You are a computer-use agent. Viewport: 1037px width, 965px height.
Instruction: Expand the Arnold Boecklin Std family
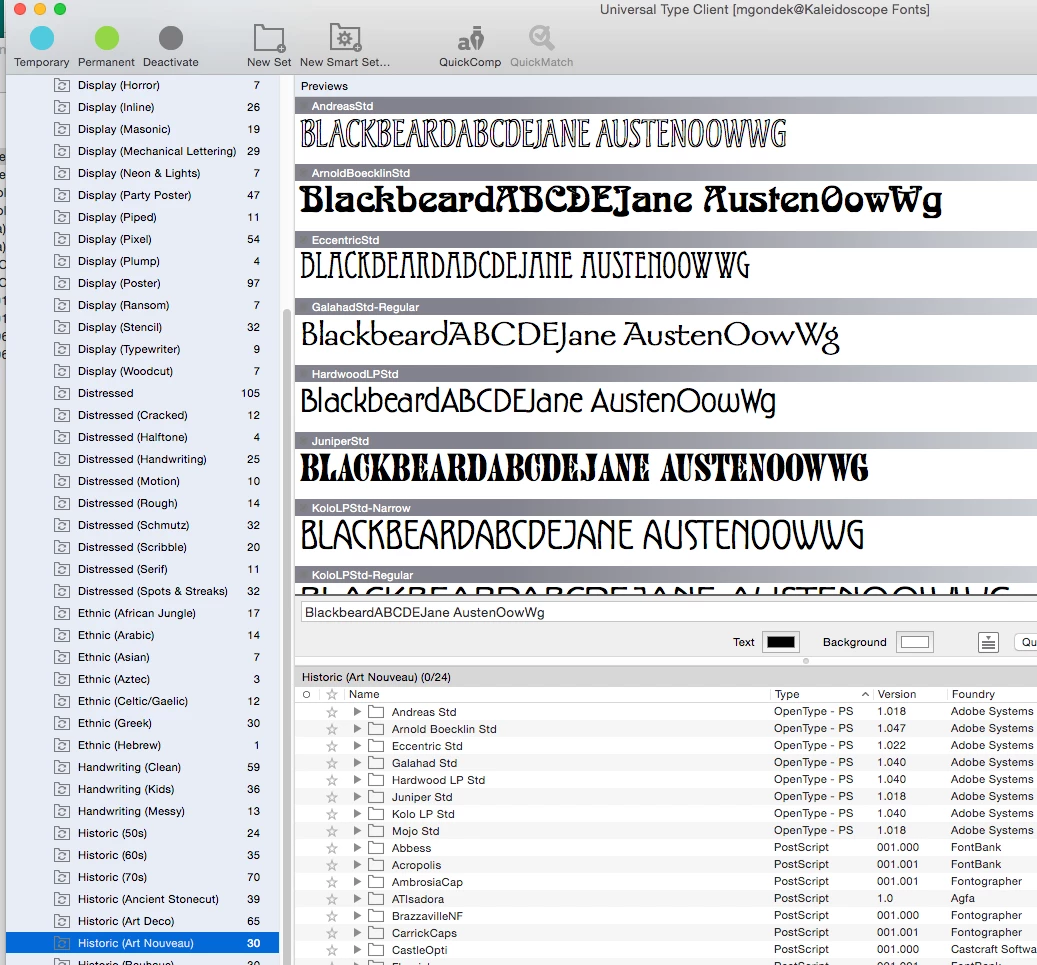point(357,729)
